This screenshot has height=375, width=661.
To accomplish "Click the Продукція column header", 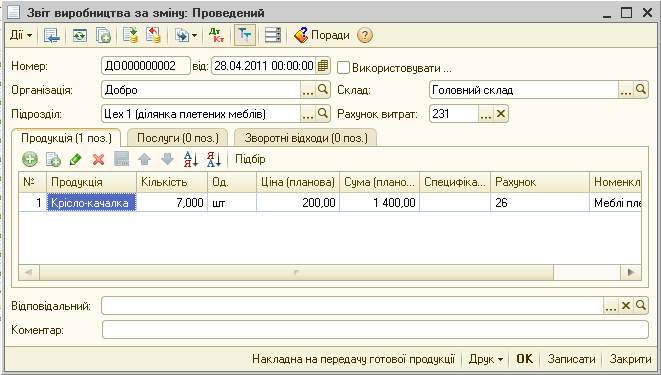I will 91,182.
